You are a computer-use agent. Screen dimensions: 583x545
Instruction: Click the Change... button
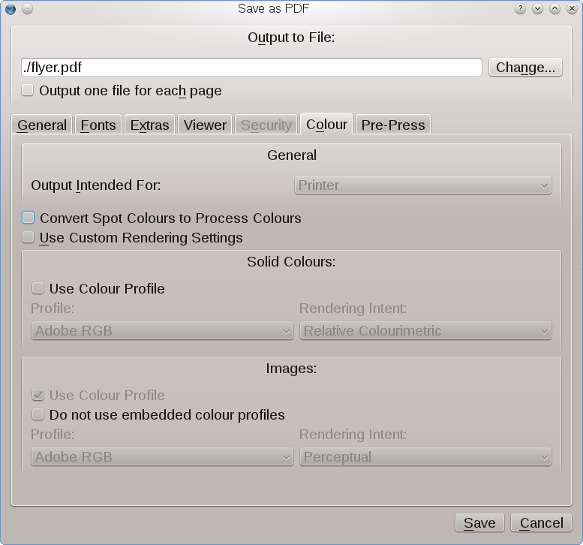tap(525, 67)
